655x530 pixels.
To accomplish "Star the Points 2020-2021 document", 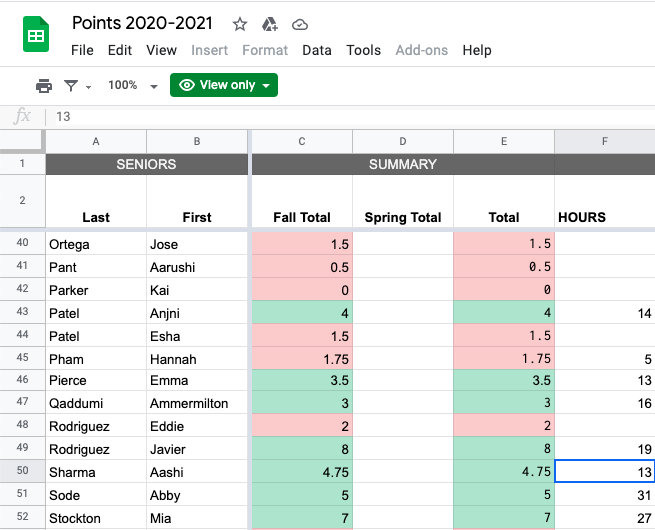I will point(240,24).
